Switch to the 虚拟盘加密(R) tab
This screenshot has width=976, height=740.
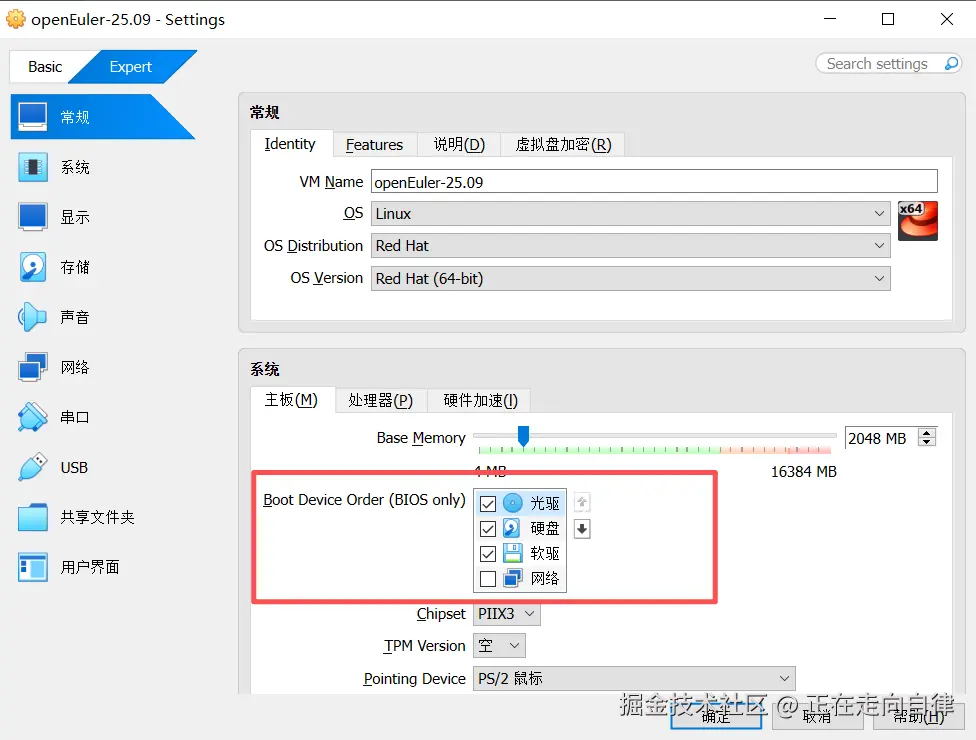click(x=563, y=144)
